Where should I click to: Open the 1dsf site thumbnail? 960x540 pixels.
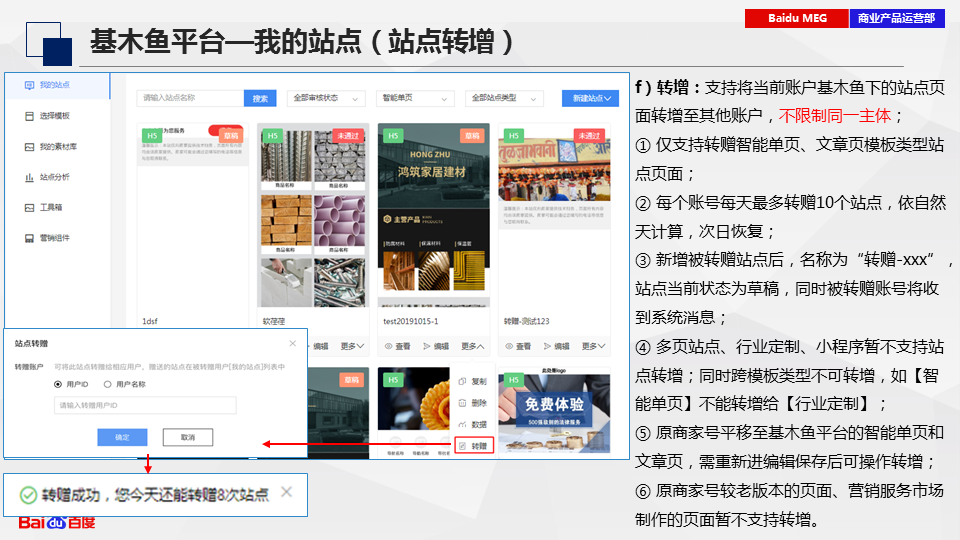(192, 217)
